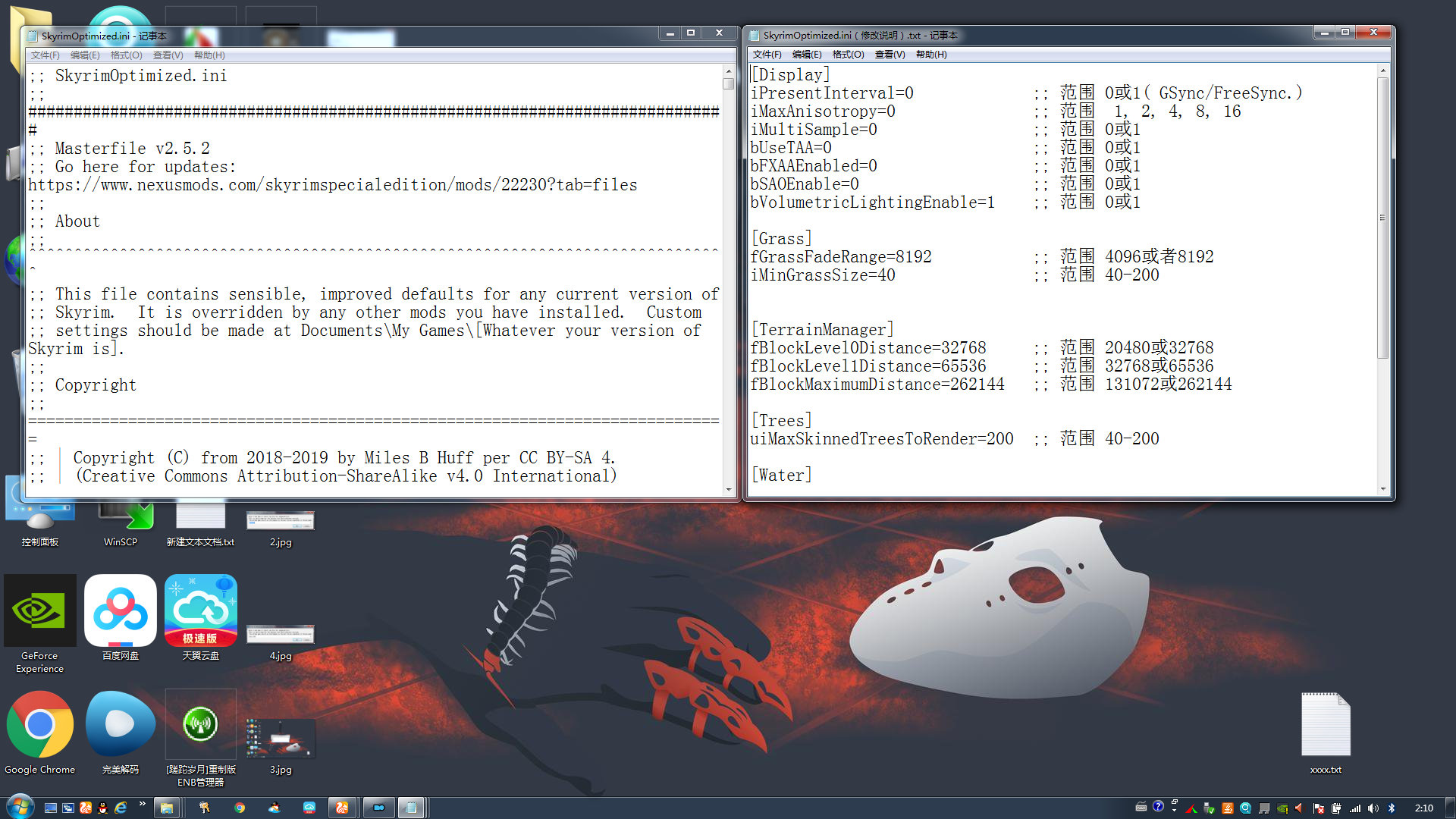
Task: Click the taskbar clock showing 2:10
Action: click(1423, 808)
